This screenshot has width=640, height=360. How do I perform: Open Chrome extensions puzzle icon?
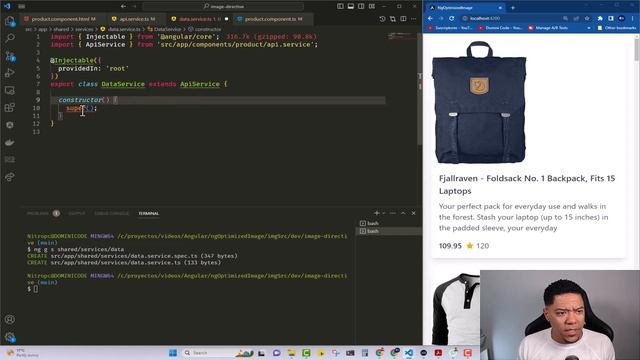pos(600,18)
